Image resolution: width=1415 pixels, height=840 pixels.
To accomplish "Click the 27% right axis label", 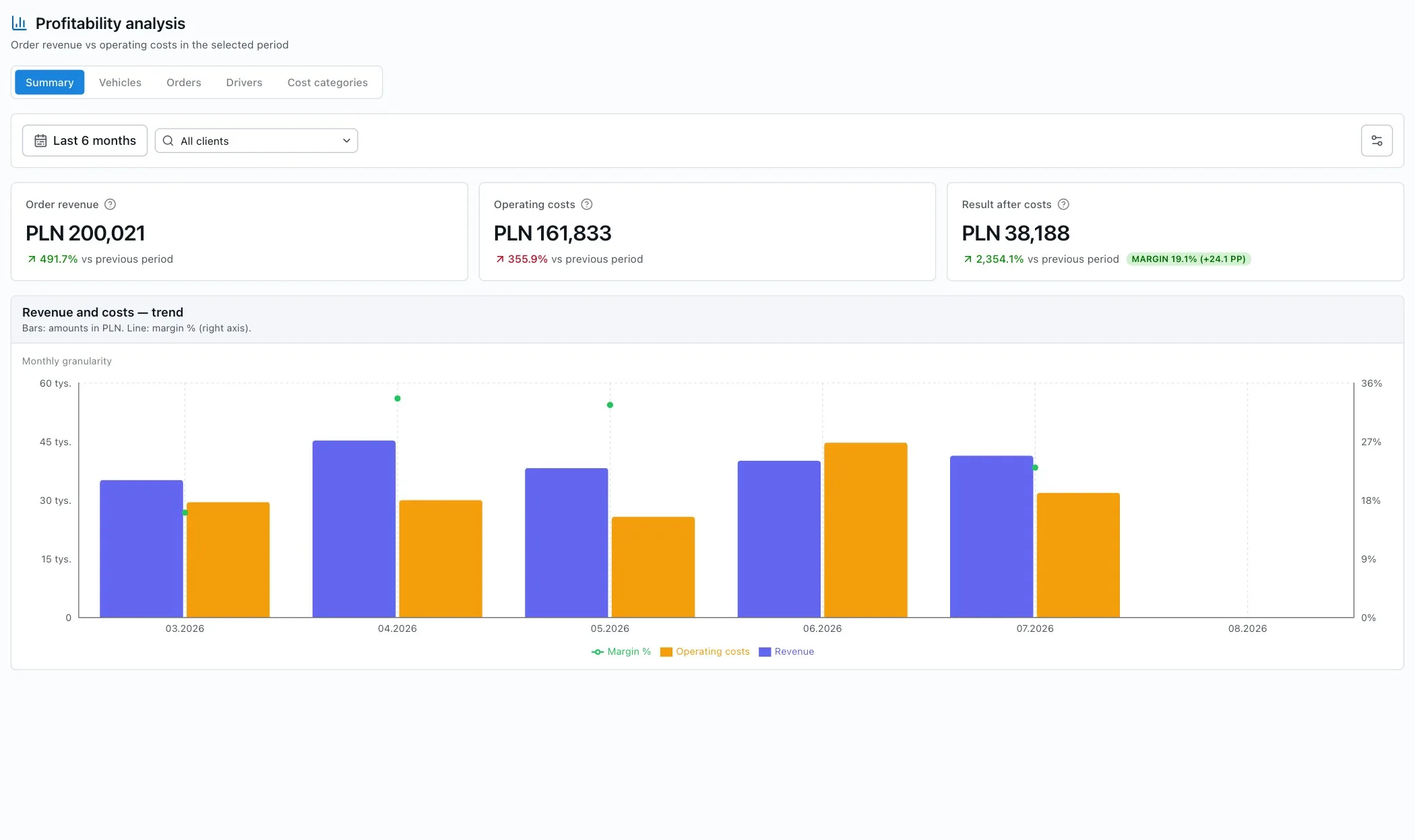I will [x=1371, y=442].
